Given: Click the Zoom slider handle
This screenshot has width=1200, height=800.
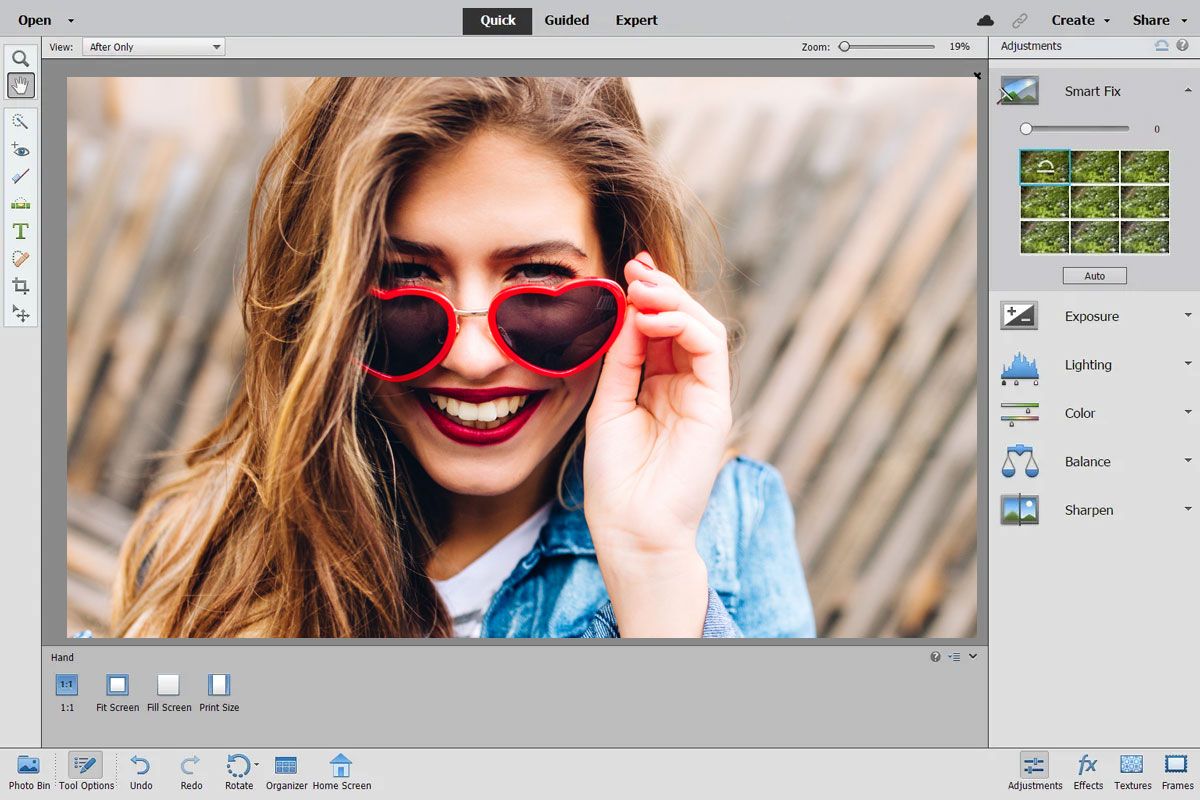Looking at the screenshot, I should [845, 46].
